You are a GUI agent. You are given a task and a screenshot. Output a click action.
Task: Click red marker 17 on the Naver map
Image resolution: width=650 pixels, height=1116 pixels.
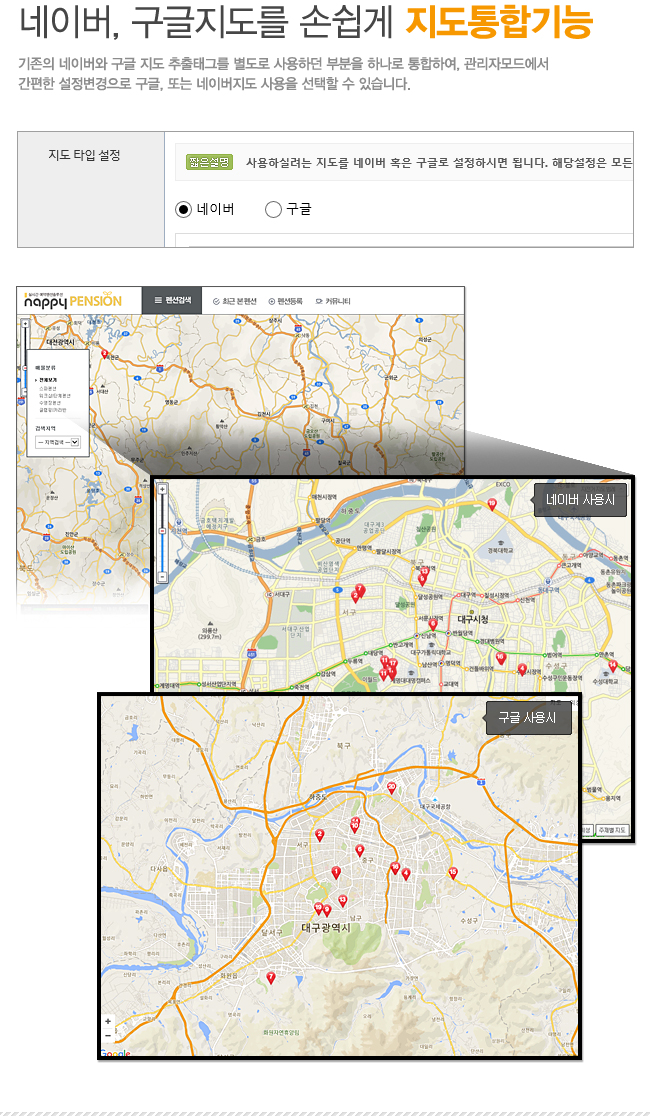(x=393, y=665)
